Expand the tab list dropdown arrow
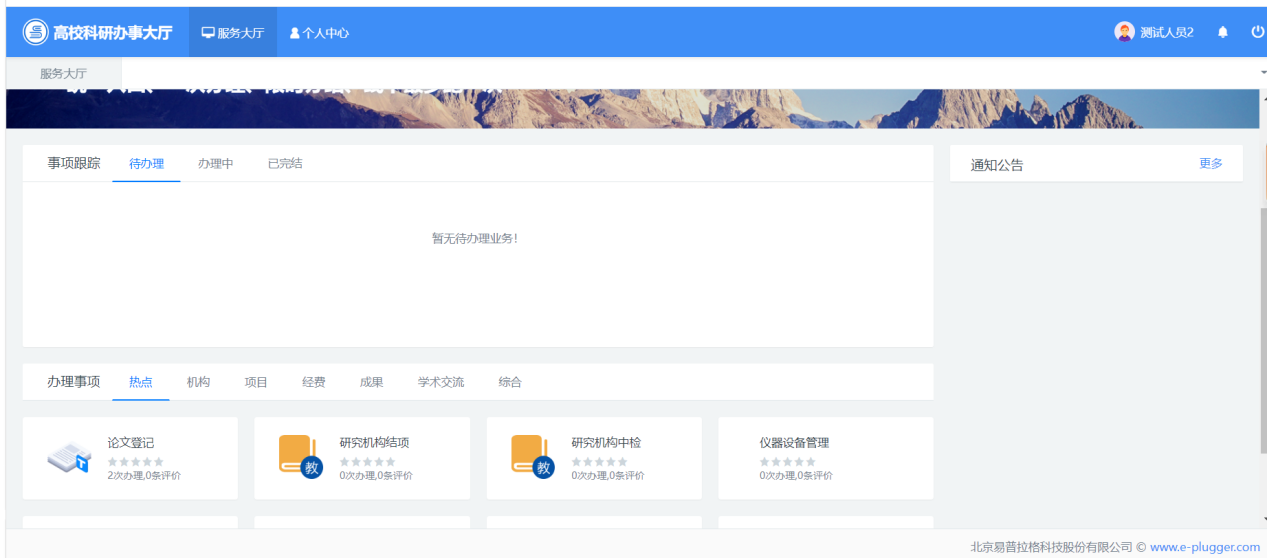1267x558 pixels. coord(1262,74)
